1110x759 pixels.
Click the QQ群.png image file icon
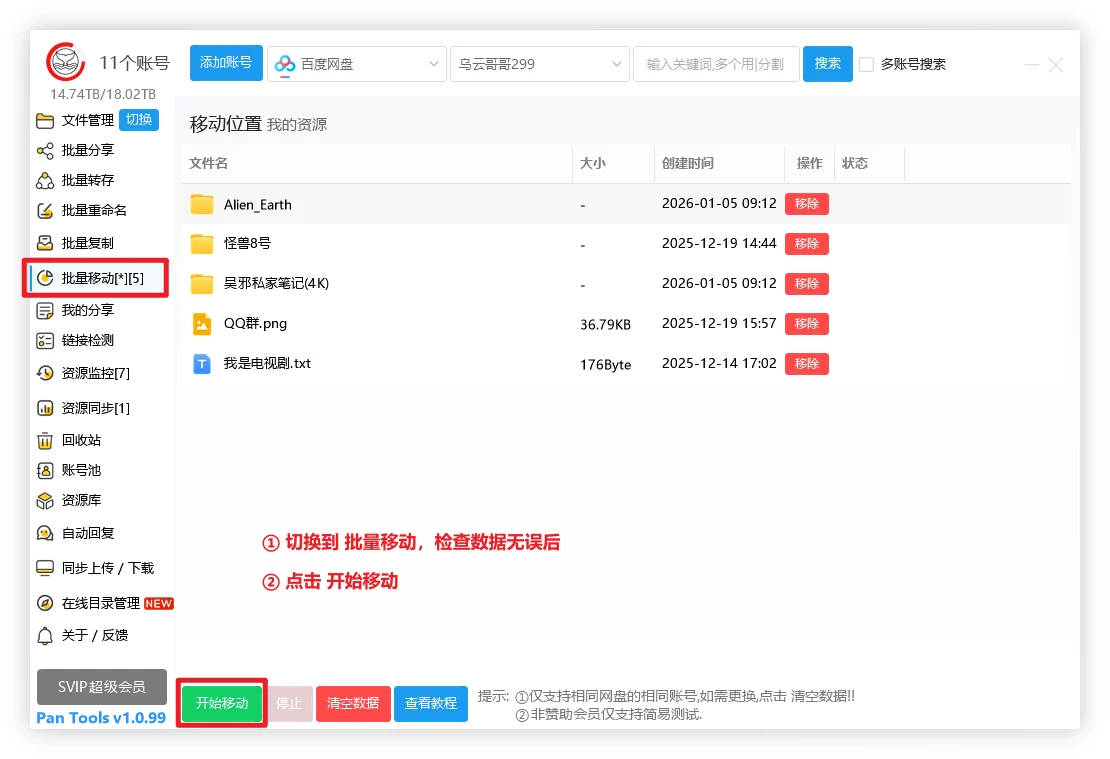[x=202, y=324]
